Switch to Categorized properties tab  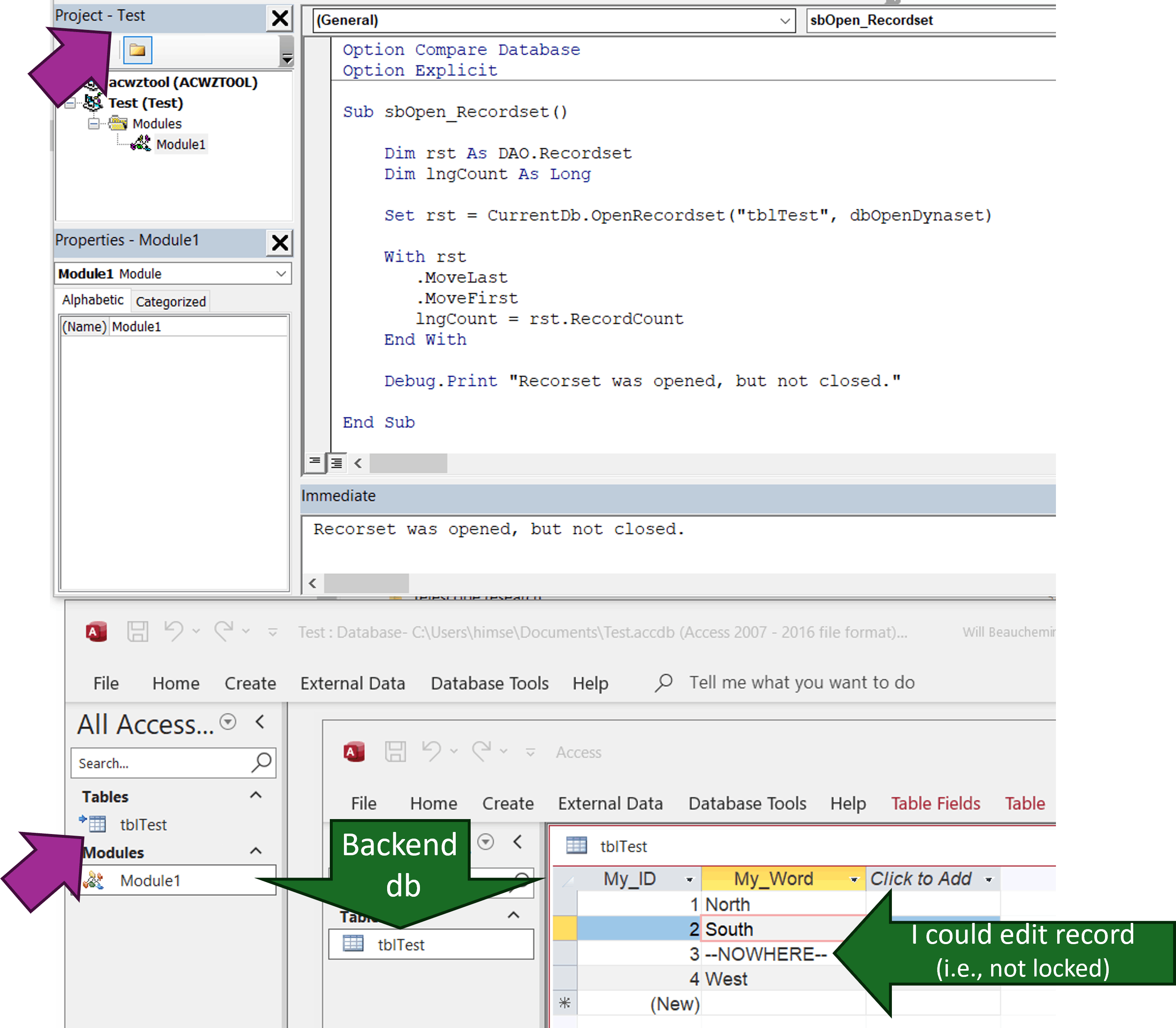pyautogui.click(x=170, y=302)
